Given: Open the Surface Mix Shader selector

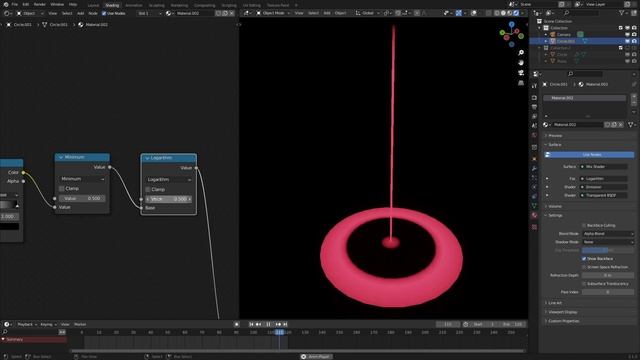Looking at the screenshot, I should pyautogui.click(x=604, y=167).
